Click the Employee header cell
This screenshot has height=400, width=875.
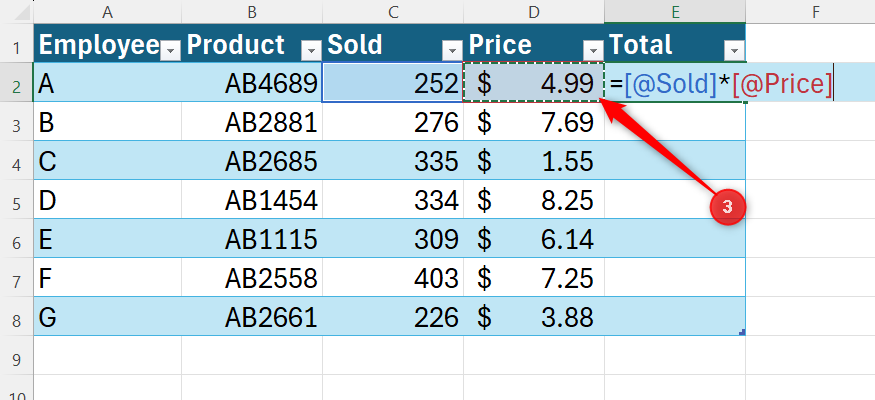(x=107, y=43)
